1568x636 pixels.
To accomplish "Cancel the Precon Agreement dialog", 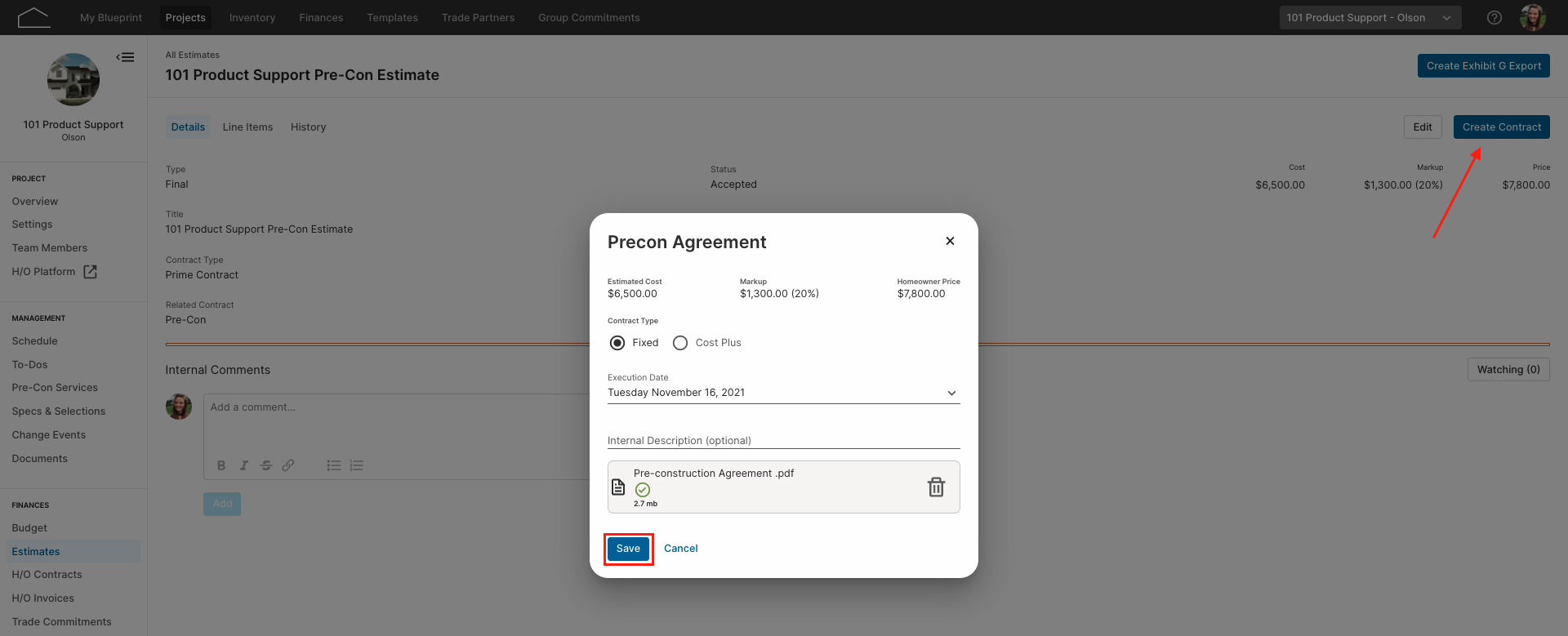I will (681, 549).
